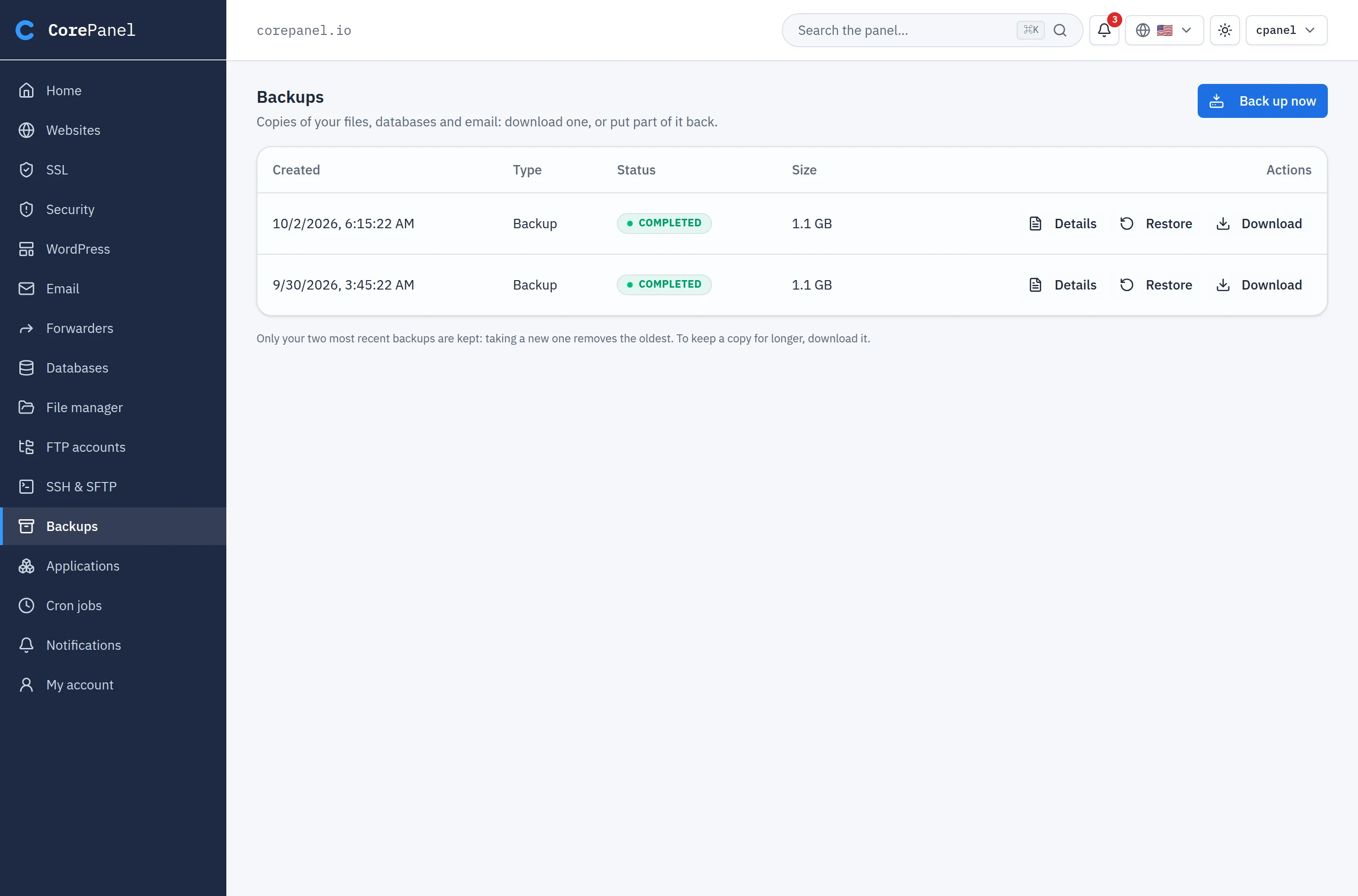The width and height of the screenshot is (1358, 896).
Task: Click the Backups archive icon in sidebar
Action: 26,526
